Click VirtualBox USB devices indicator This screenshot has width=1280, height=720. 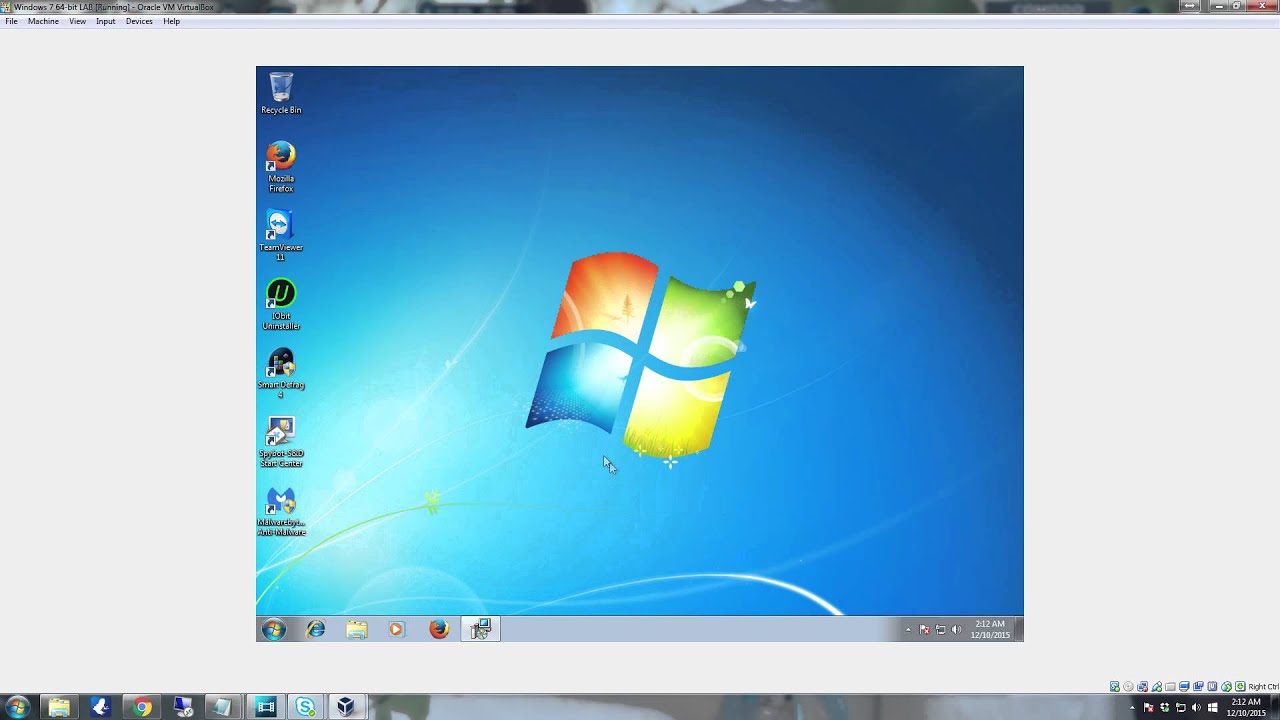point(1157,686)
